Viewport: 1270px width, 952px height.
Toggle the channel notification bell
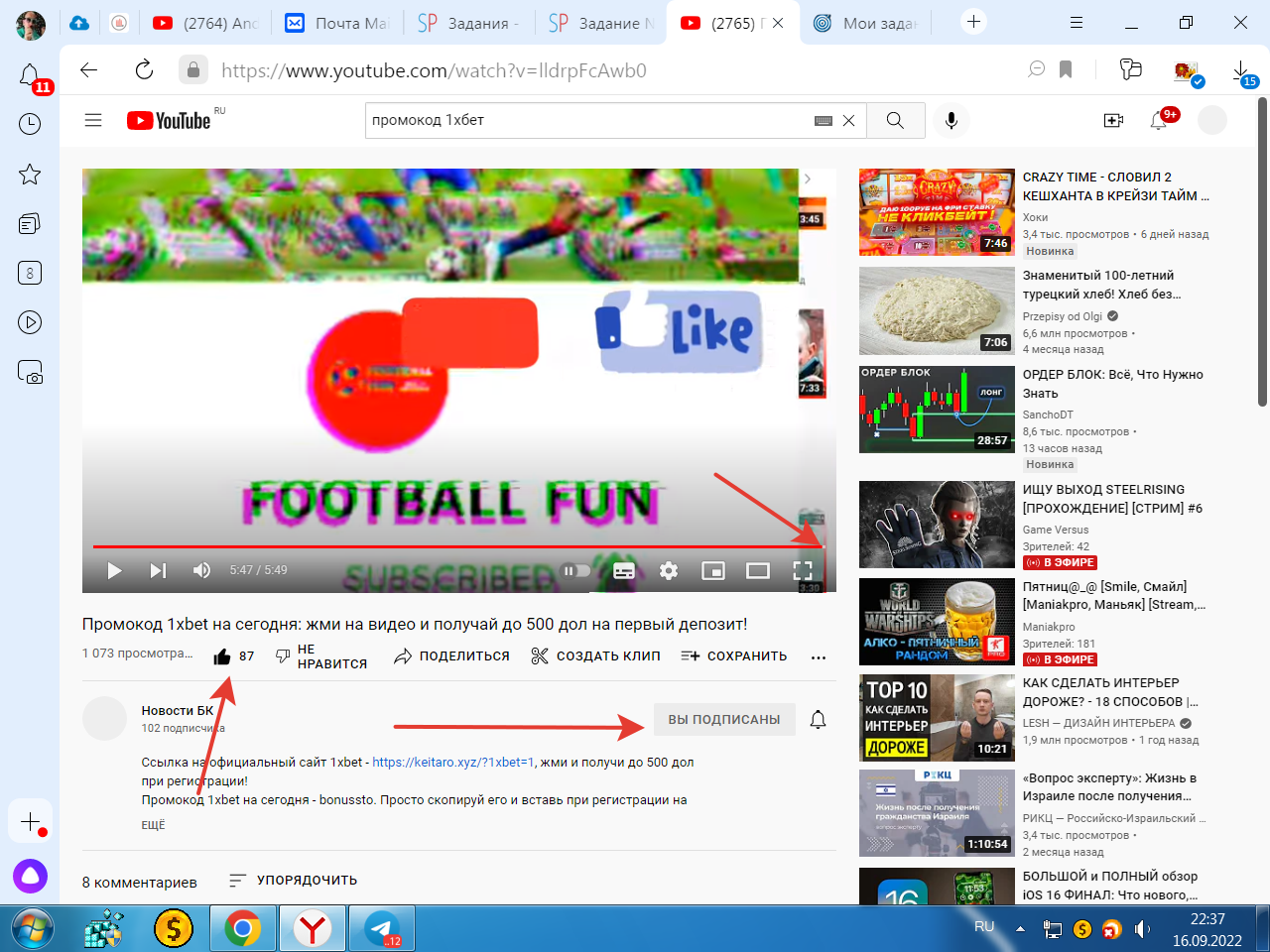point(818,719)
